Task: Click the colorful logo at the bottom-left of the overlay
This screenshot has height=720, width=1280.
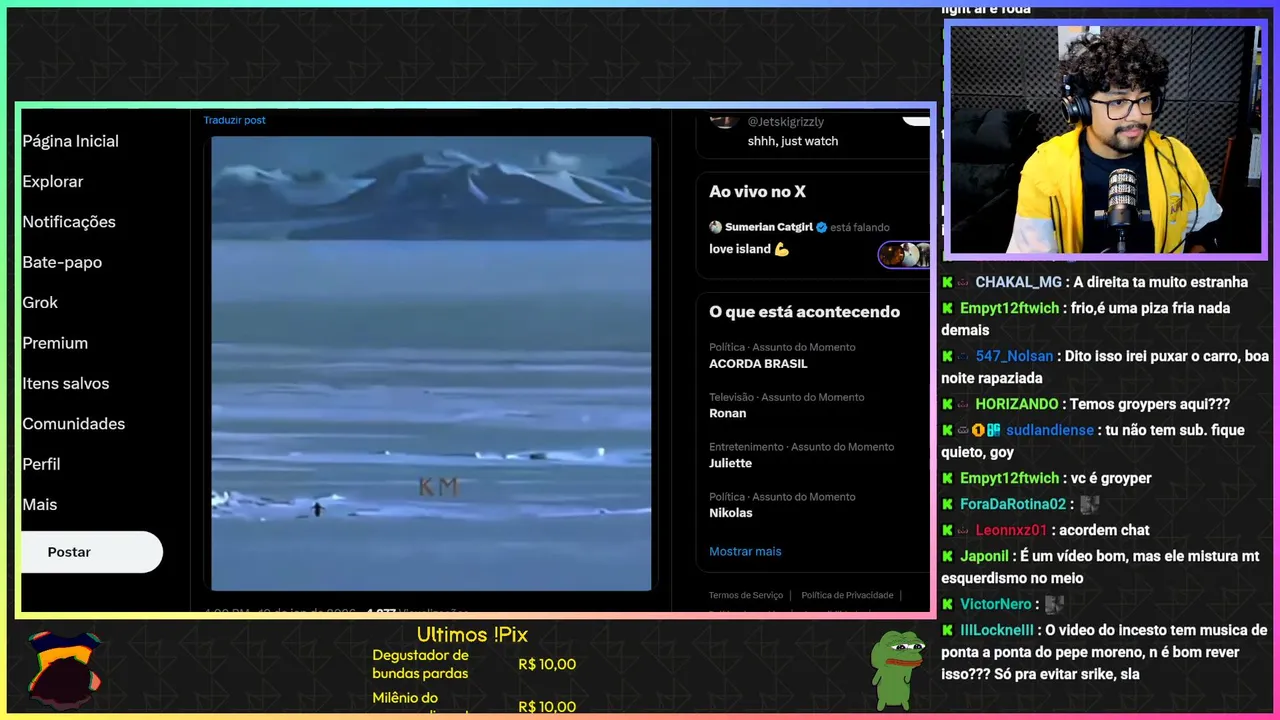Action: (x=64, y=669)
